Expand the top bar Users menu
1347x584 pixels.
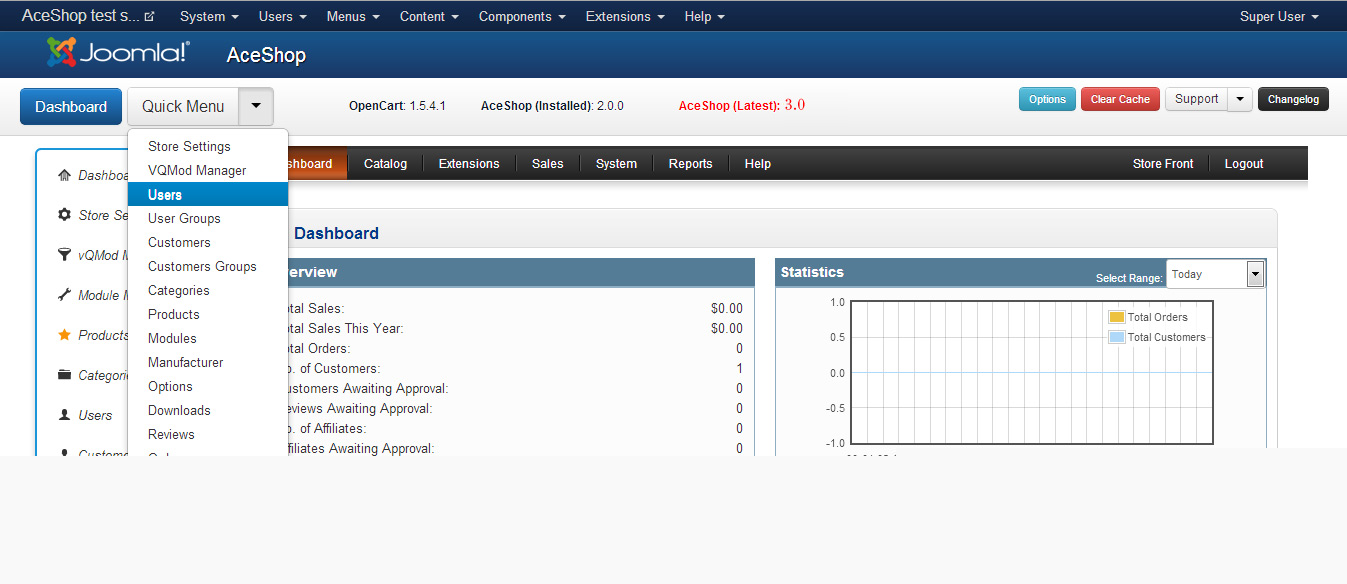tap(282, 17)
